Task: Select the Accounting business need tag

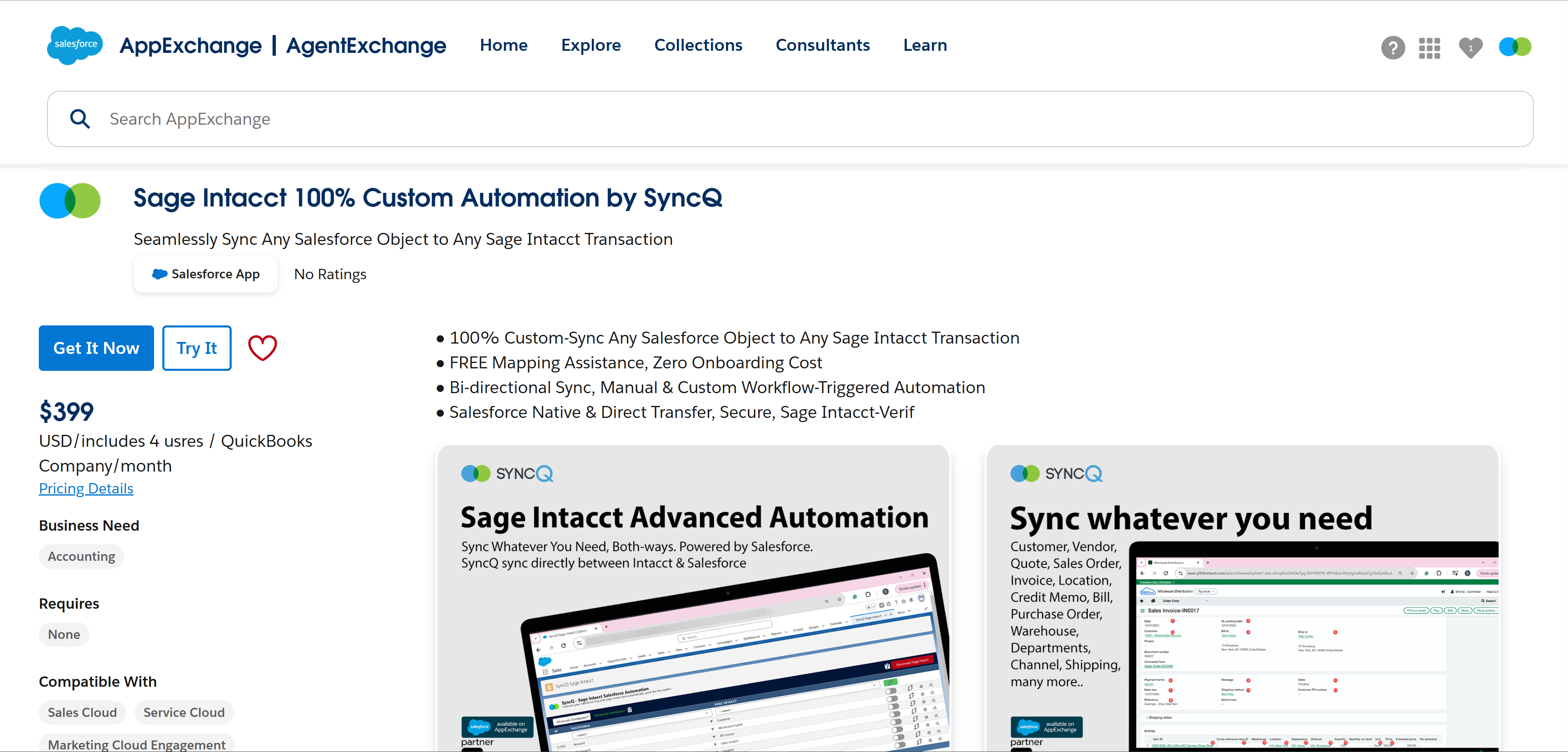Action: (x=82, y=557)
